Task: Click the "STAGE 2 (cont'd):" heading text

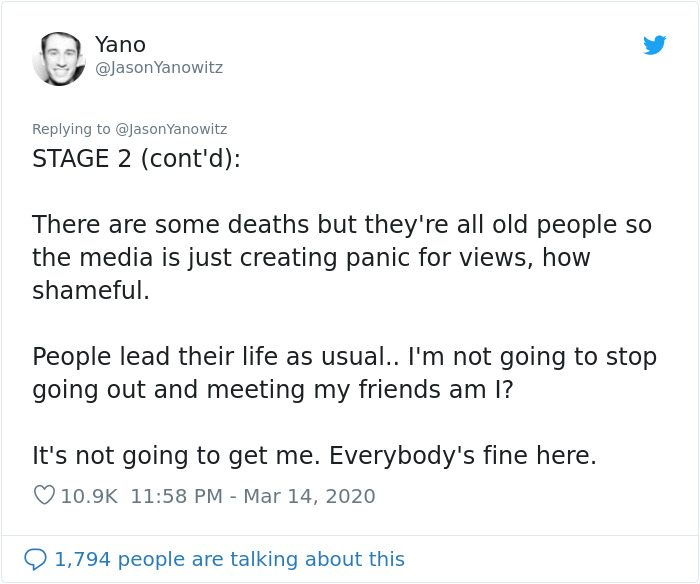Action: [136, 159]
